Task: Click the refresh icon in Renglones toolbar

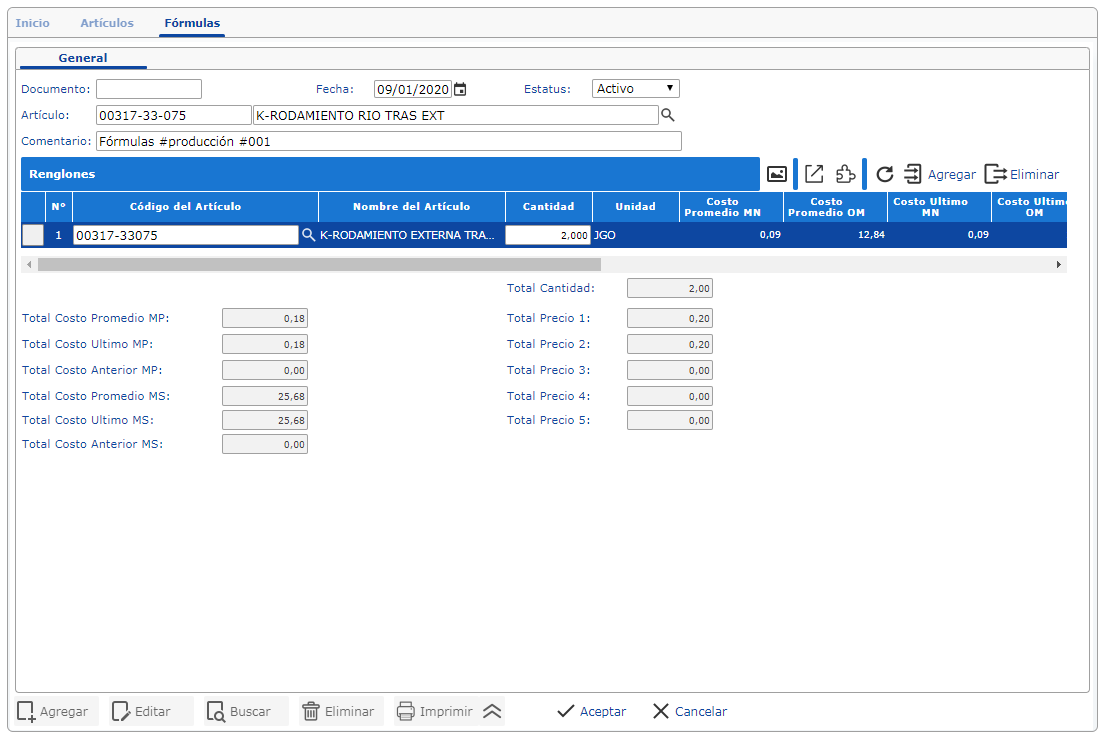Action: pos(884,174)
